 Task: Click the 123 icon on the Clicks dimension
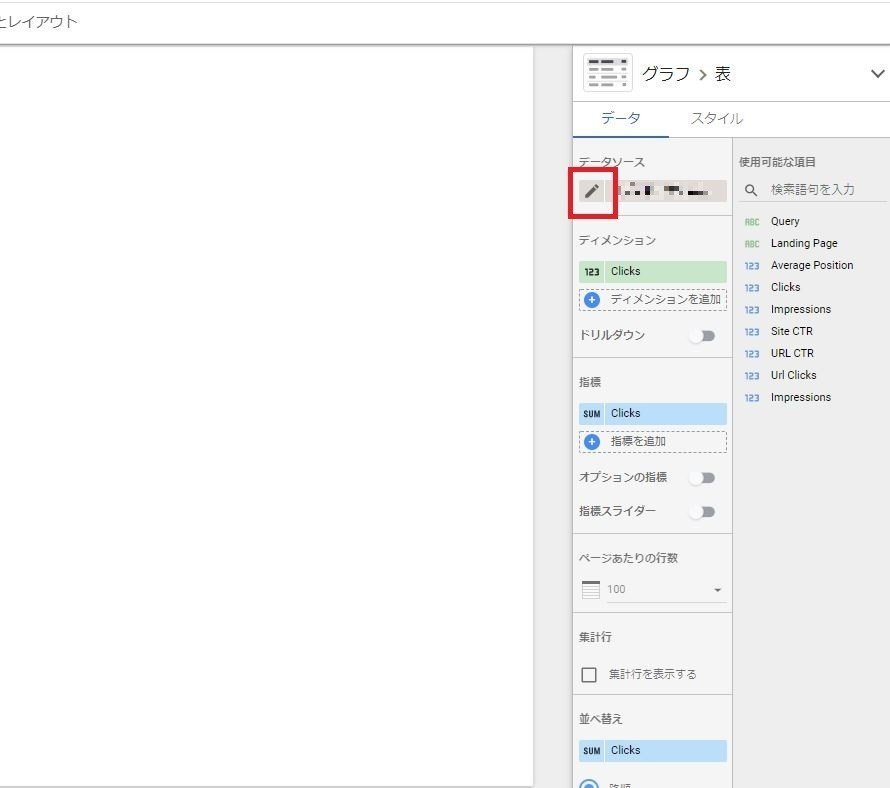point(592,270)
